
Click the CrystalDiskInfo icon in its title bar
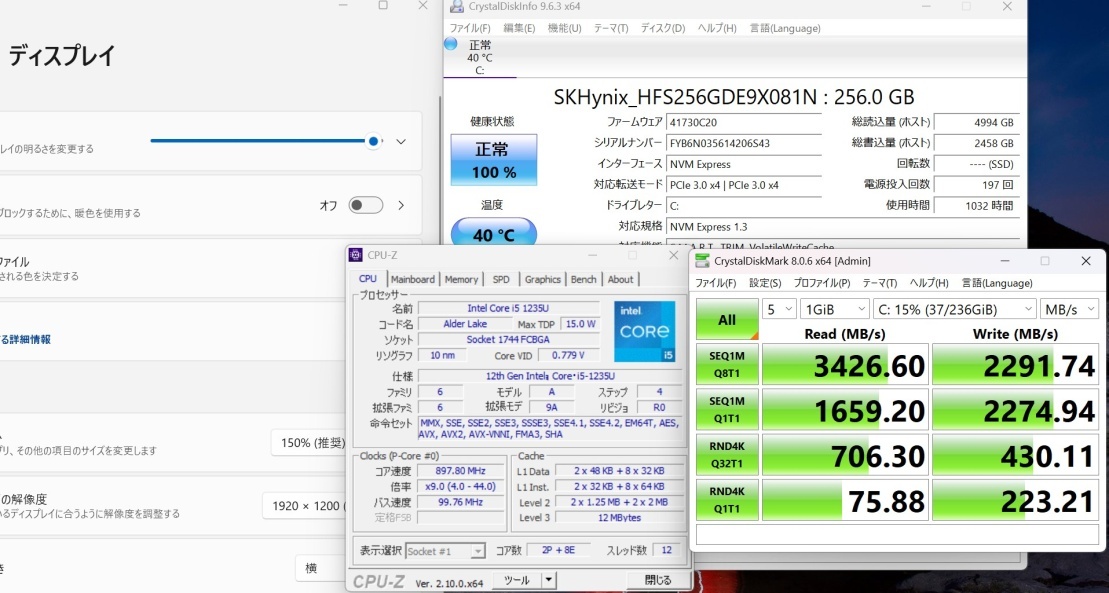455,7
